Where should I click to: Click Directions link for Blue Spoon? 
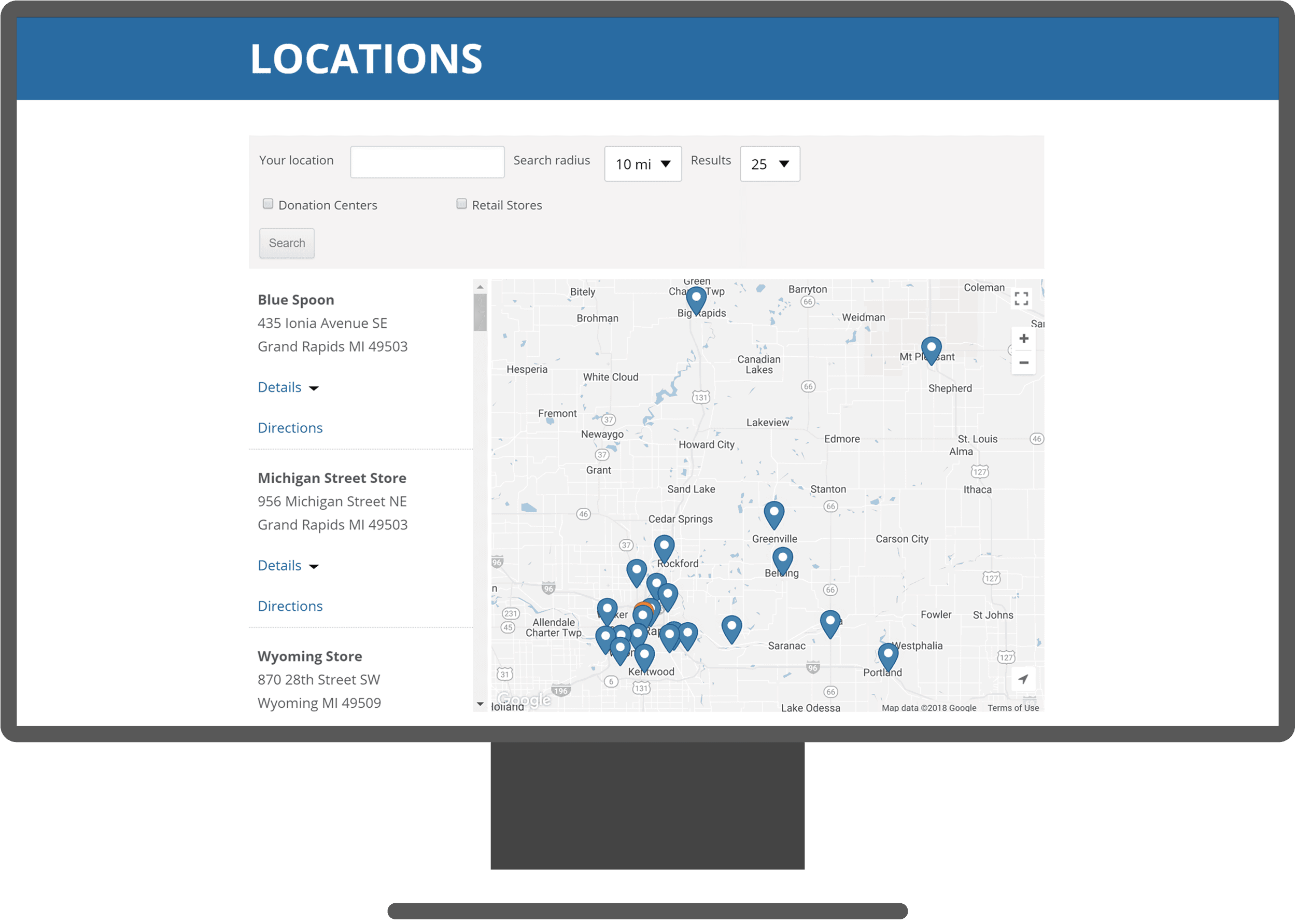(x=290, y=427)
